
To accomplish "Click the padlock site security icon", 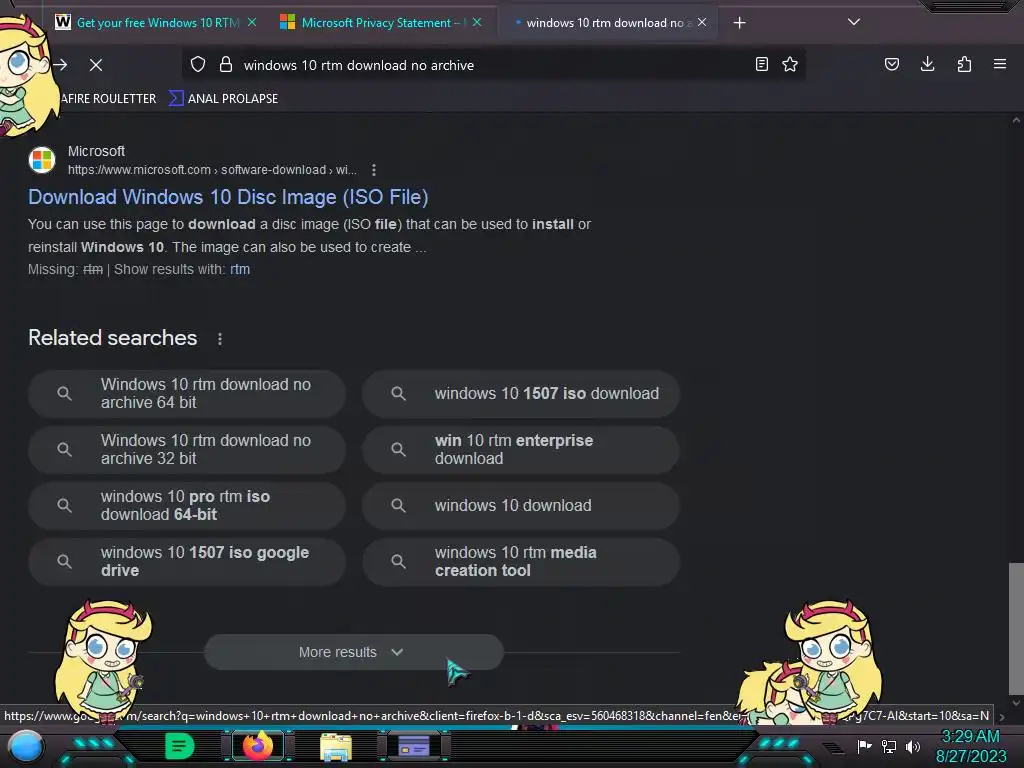I will tap(226, 65).
